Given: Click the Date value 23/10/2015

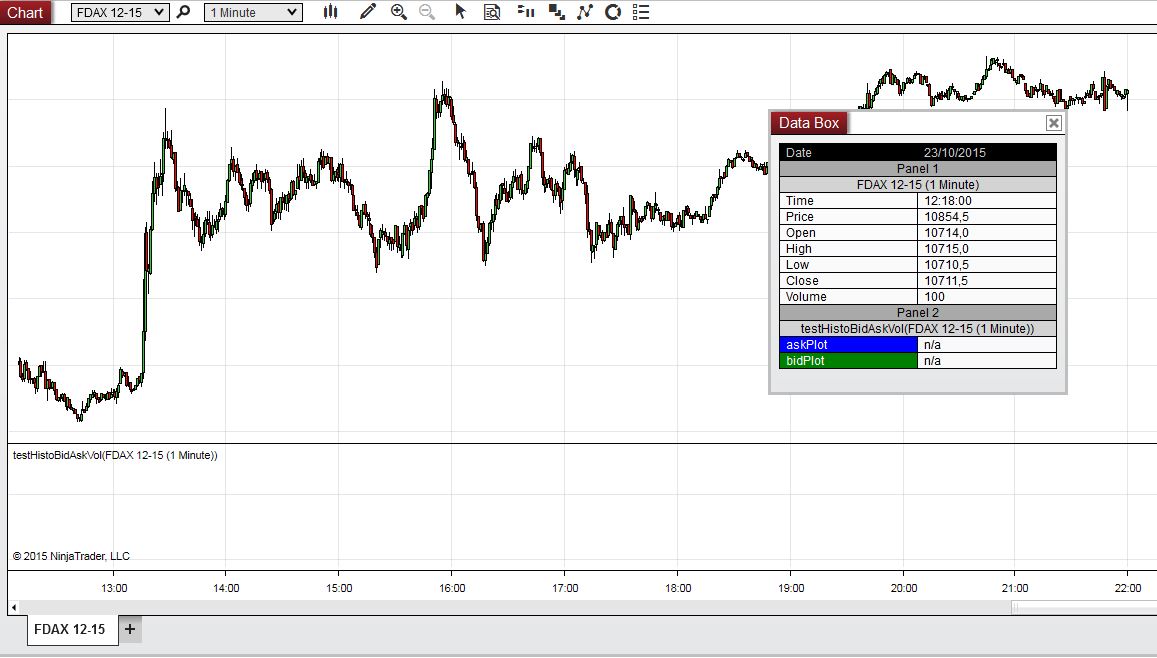Looking at the screenshot, I should tap(955, 153).
